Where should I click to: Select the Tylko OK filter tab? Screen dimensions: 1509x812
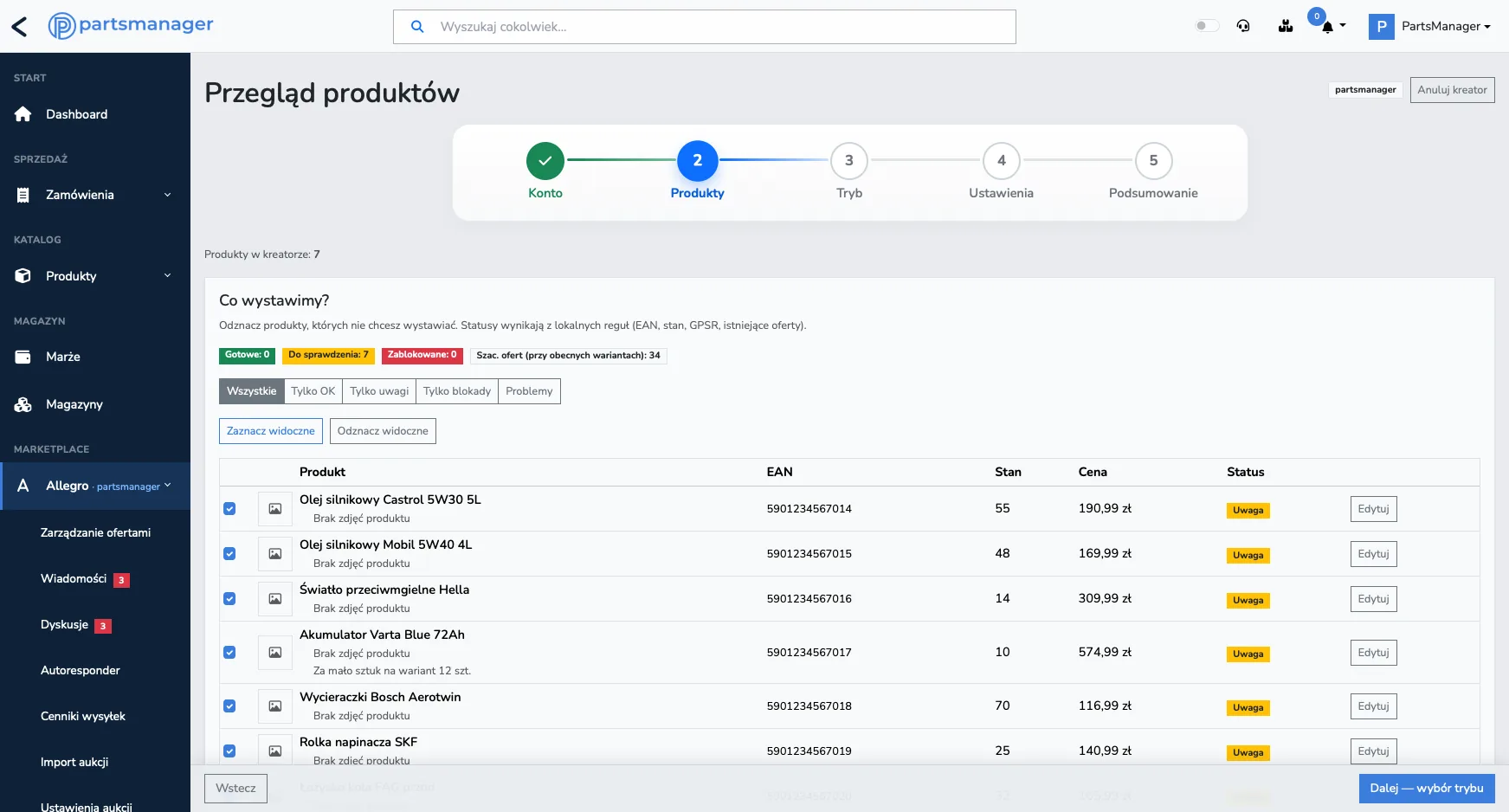click(313, 391)
